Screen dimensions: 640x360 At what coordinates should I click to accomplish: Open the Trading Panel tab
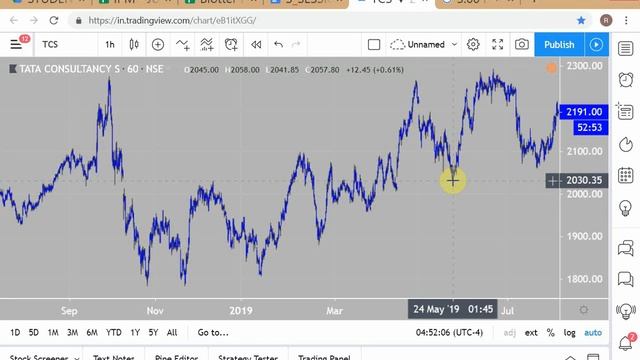[x=324, y=357]
